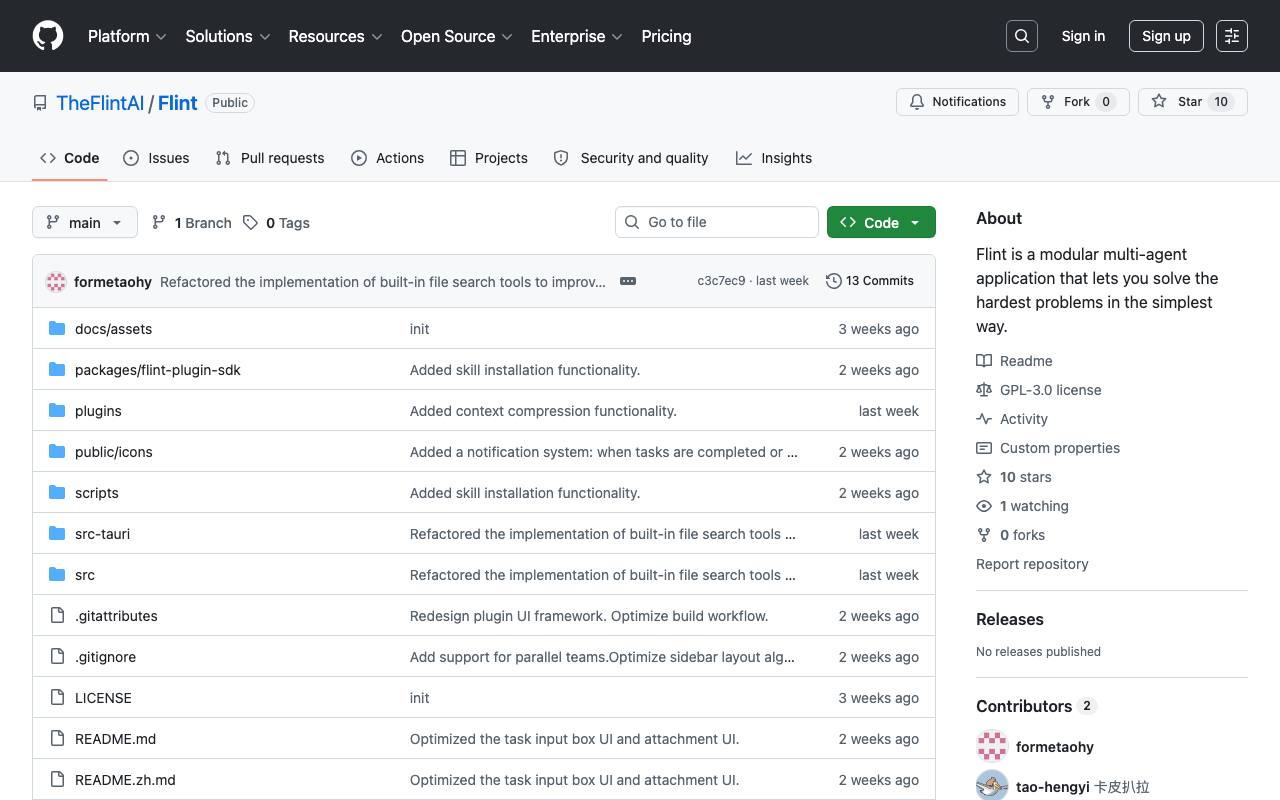Click the GitHub logo icon
The height and width of the screenshot is (800, 1280).
point(48,36)
